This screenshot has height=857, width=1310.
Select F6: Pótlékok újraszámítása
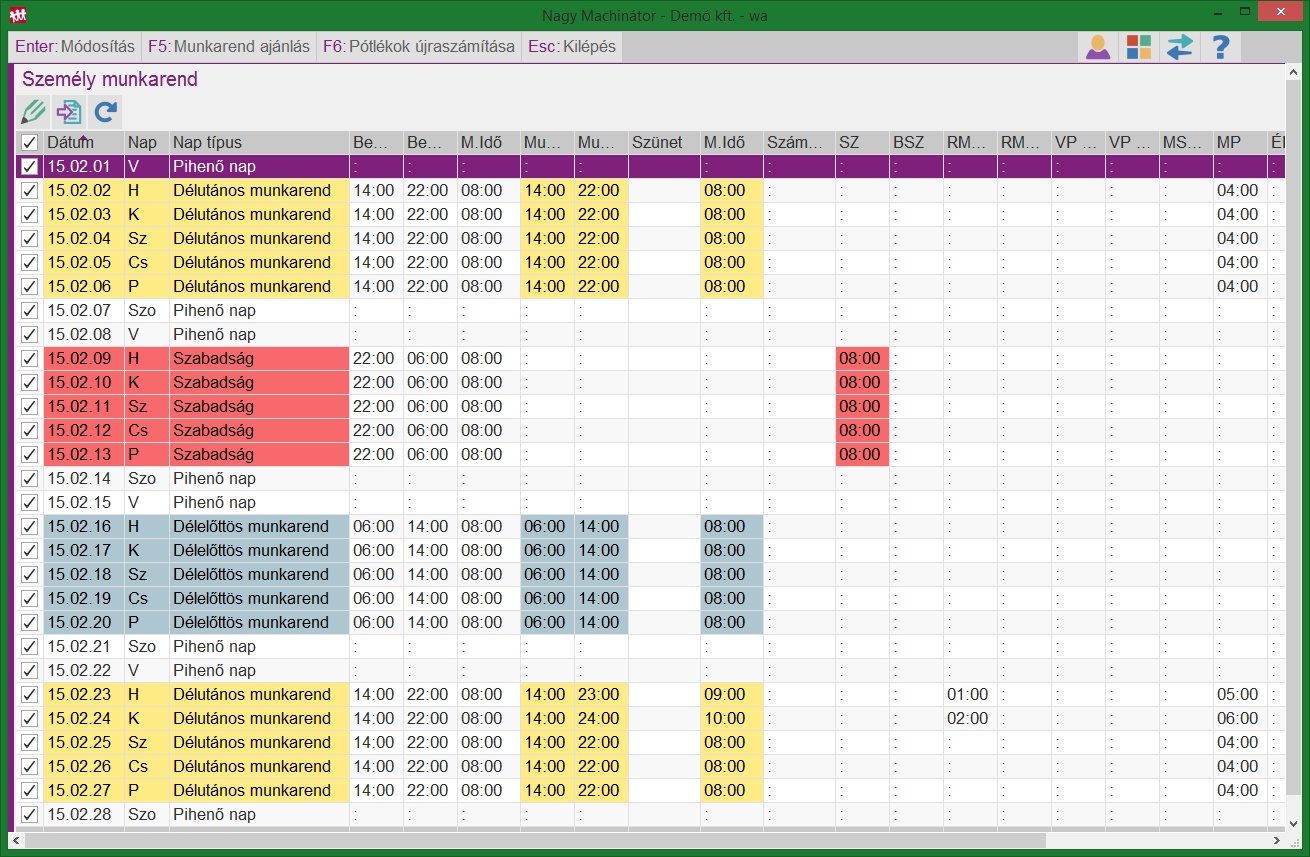pos(419,46)
